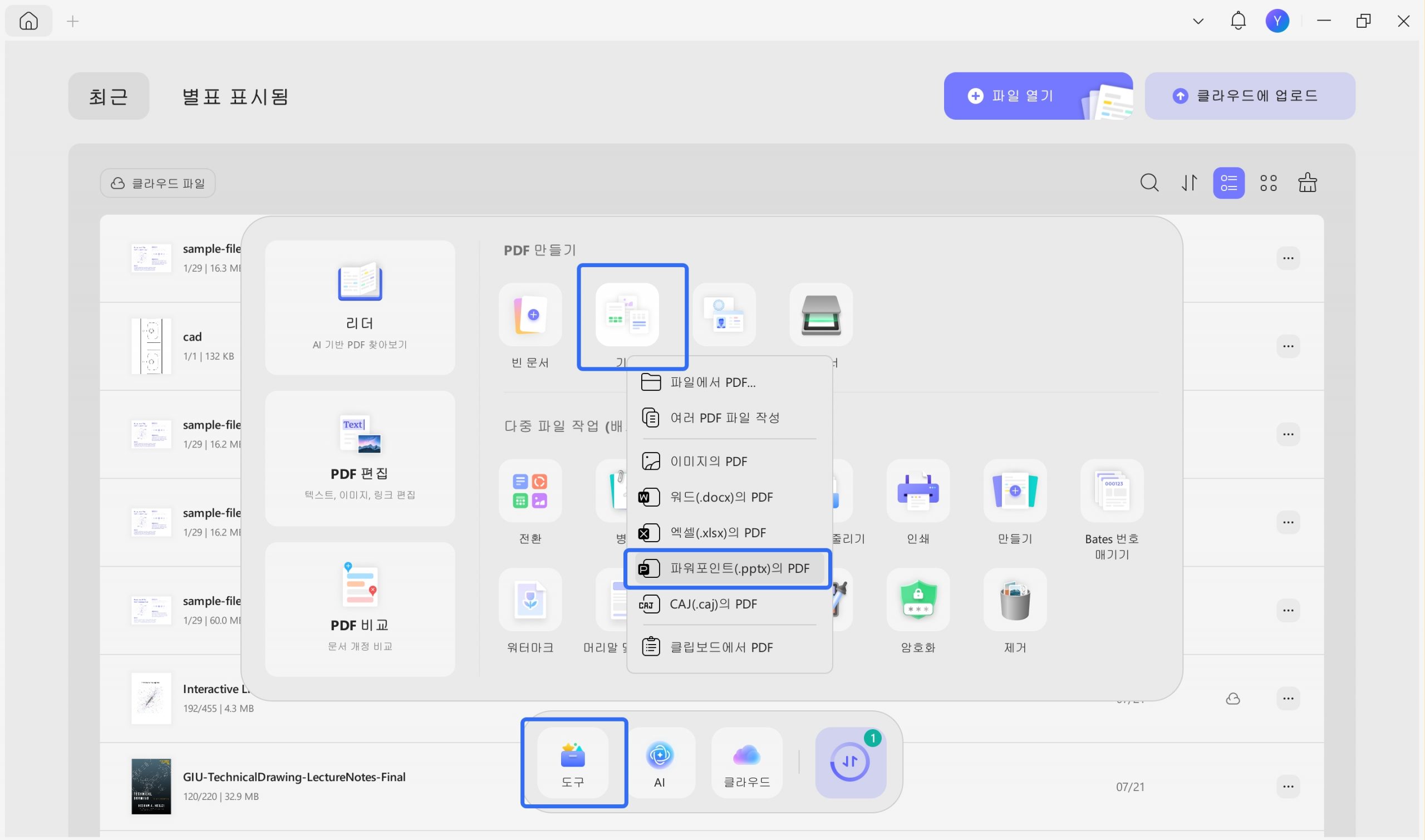Create a blank document with 빈 문서
Screen dimensions: 1425x840
pyautogui.click(x=530, y=315)
